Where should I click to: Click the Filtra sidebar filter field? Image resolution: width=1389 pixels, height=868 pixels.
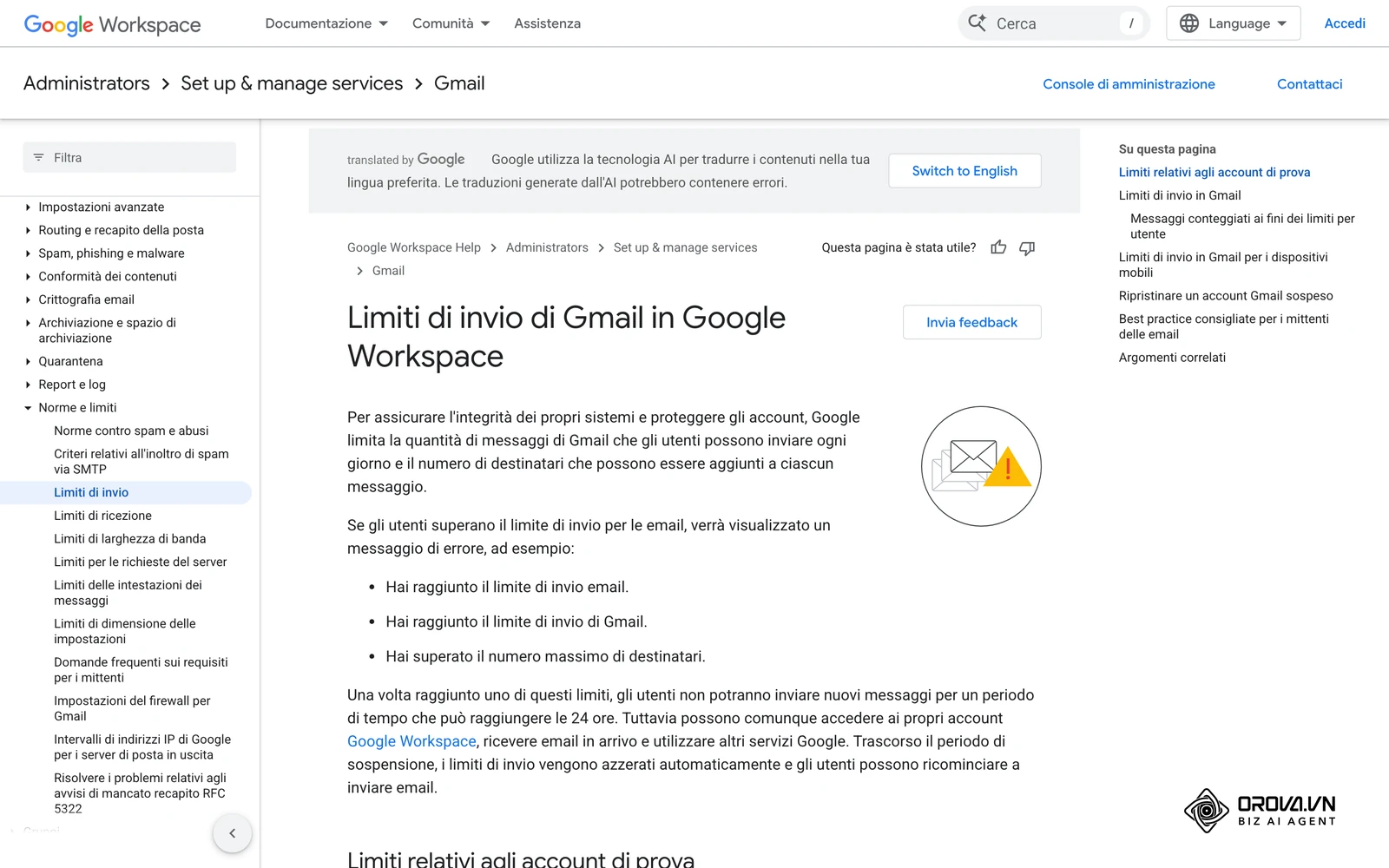coord(129,158)
